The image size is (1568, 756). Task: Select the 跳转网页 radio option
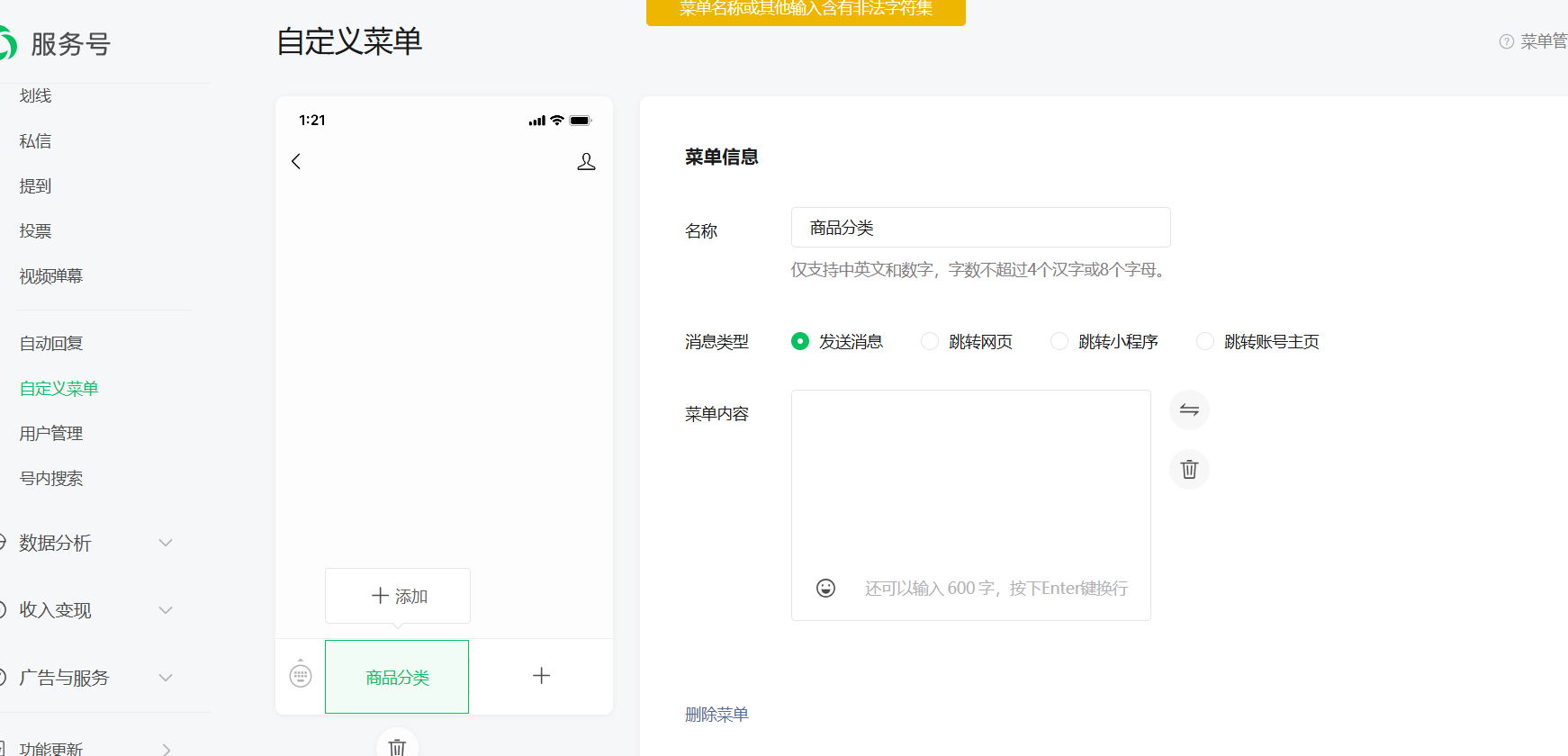pos(930,341)
